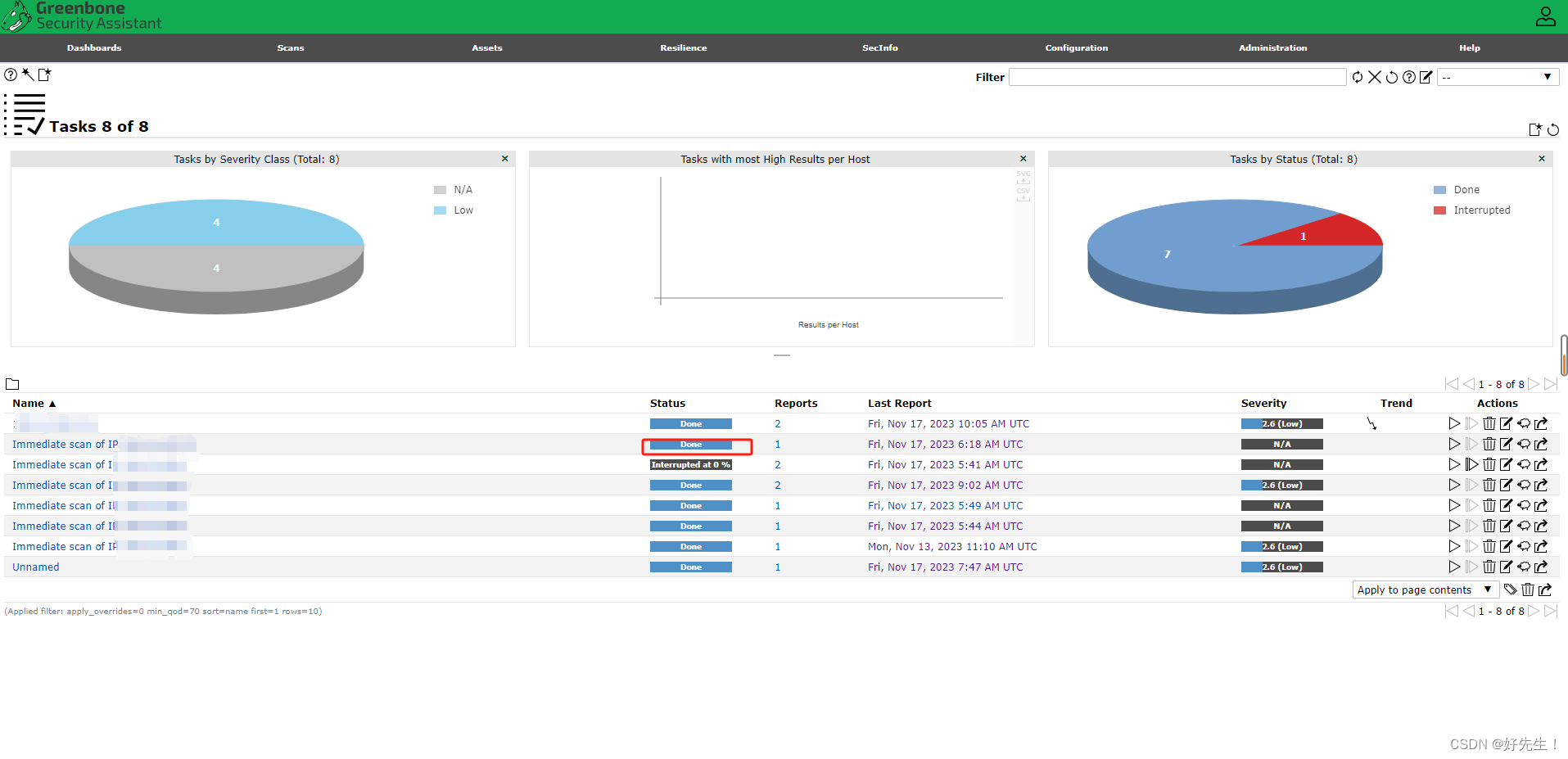Add a new dashboard display icon
1568x759 pixels.
click(x=1535, y=129)
